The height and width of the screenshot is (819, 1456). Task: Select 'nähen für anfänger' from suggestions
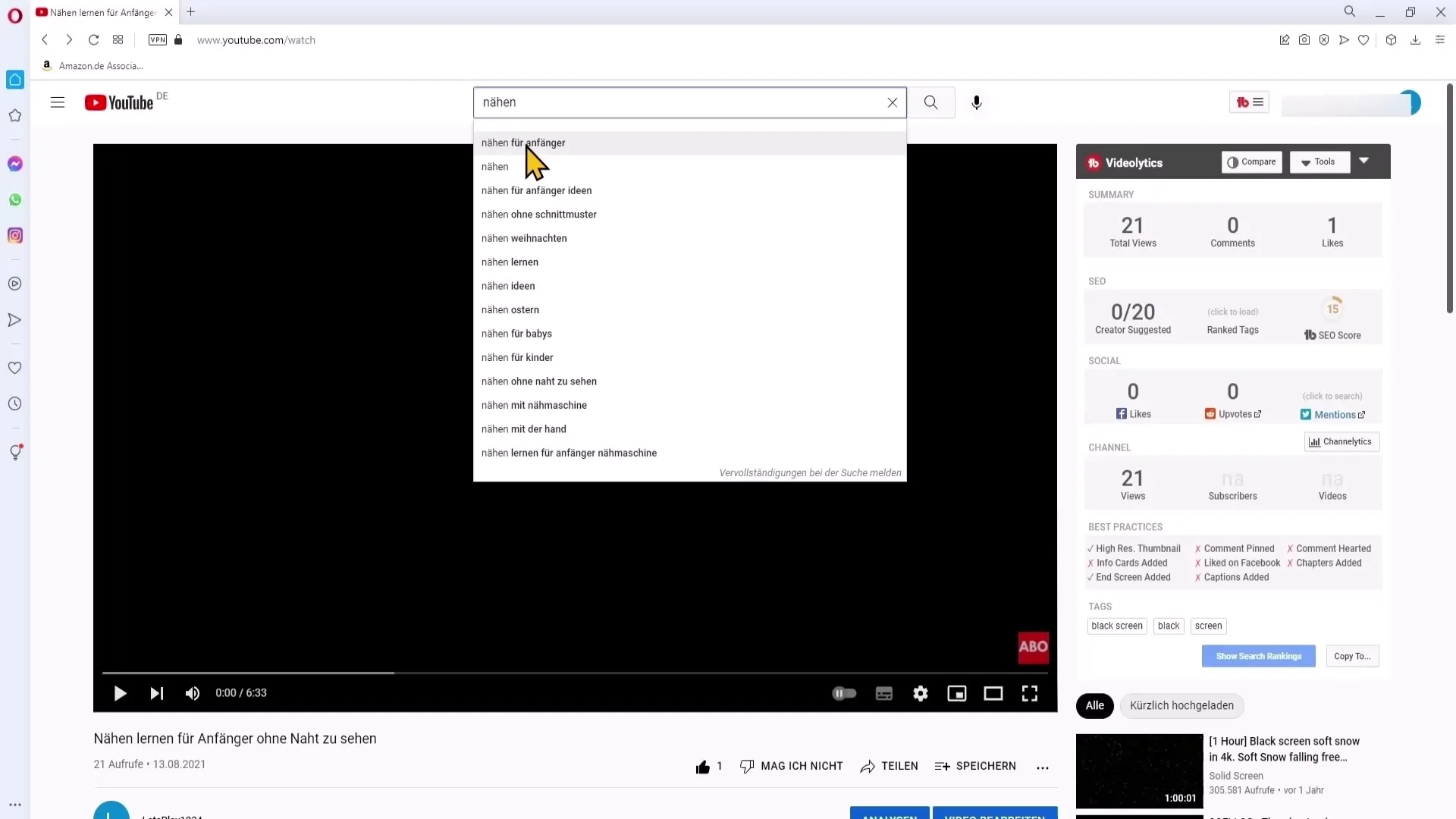523,142
